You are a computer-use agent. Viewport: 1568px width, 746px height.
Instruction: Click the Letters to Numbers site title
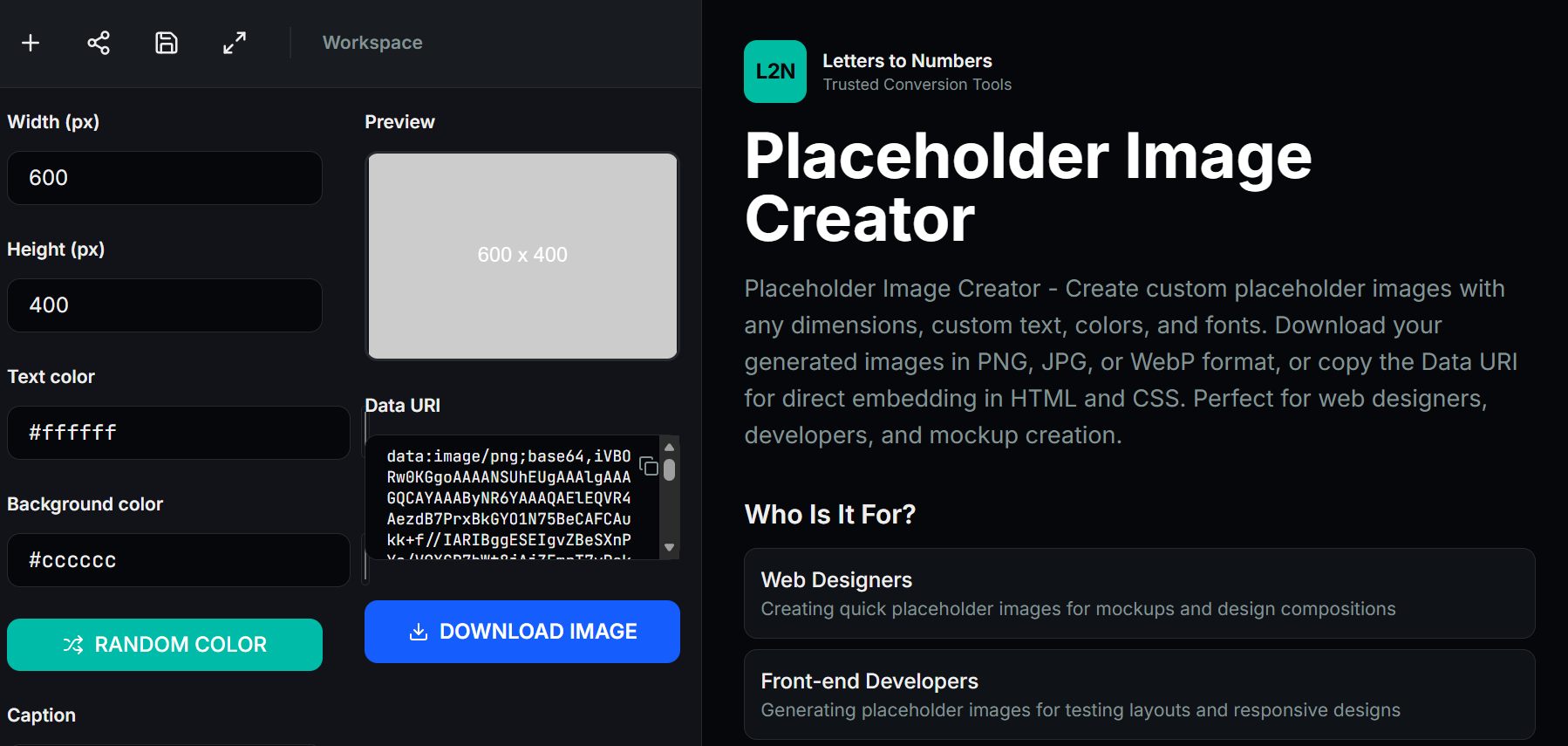pyautogui.click(x=907, y=61)
